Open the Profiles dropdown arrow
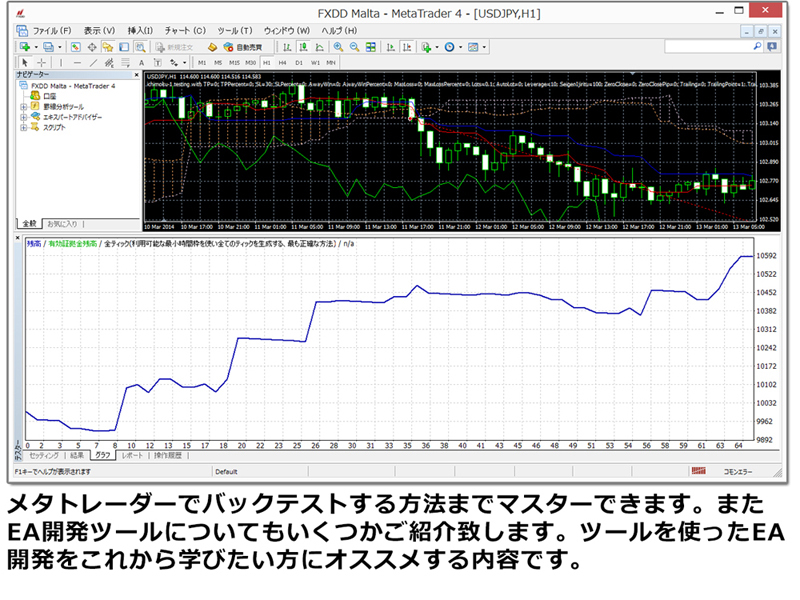The width and height of the screenshot is (800, 600). point(60,47)
